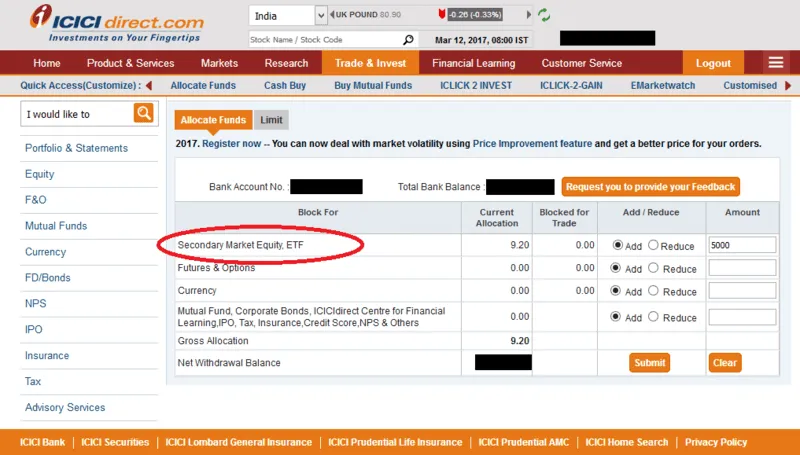Click the Secondary Market Equity amount field
The height and width of the screenshot is (455, 800).
click(x=742, y=245)
